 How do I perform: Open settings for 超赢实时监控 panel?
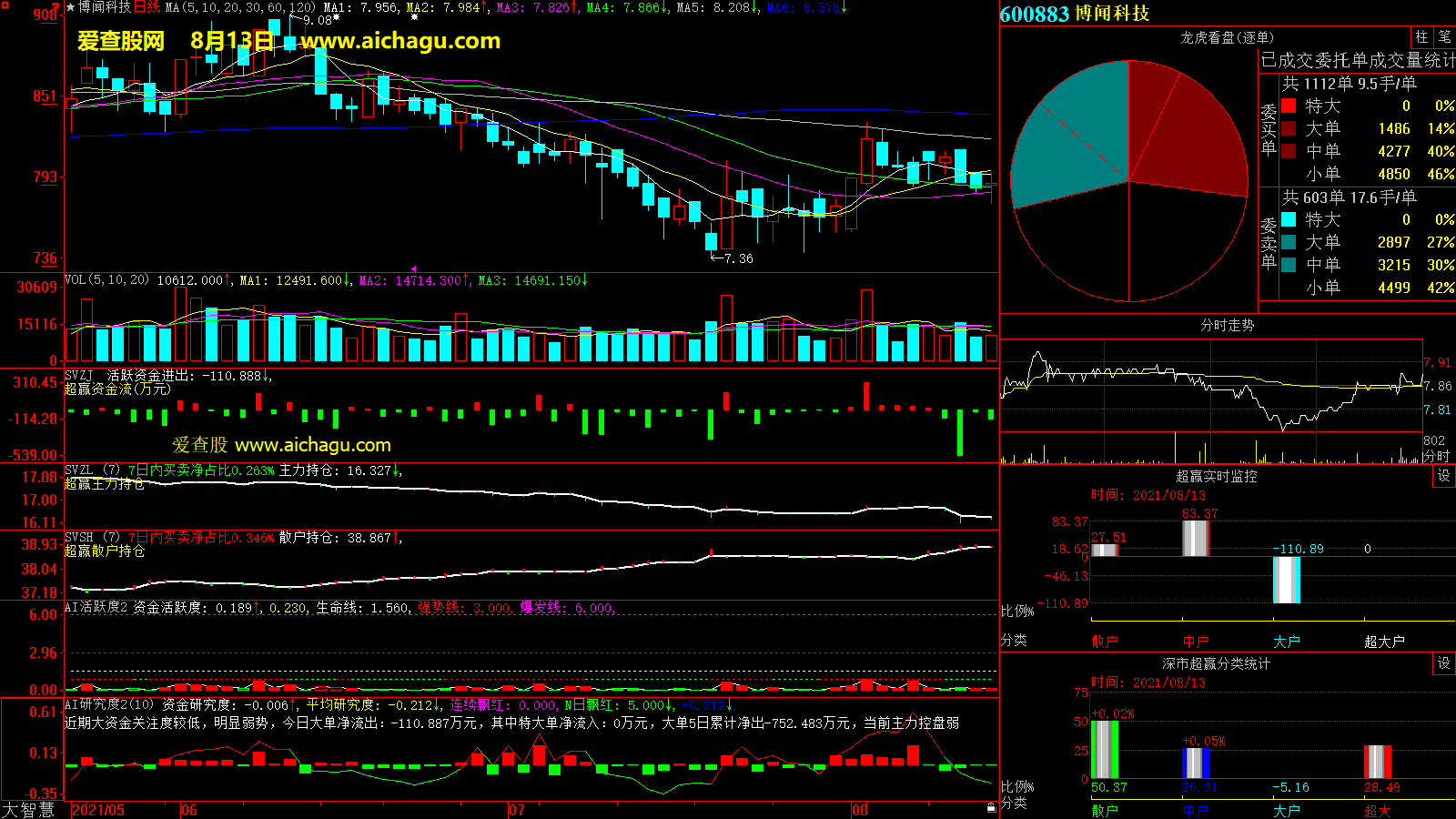click(x=1444, y=476)
